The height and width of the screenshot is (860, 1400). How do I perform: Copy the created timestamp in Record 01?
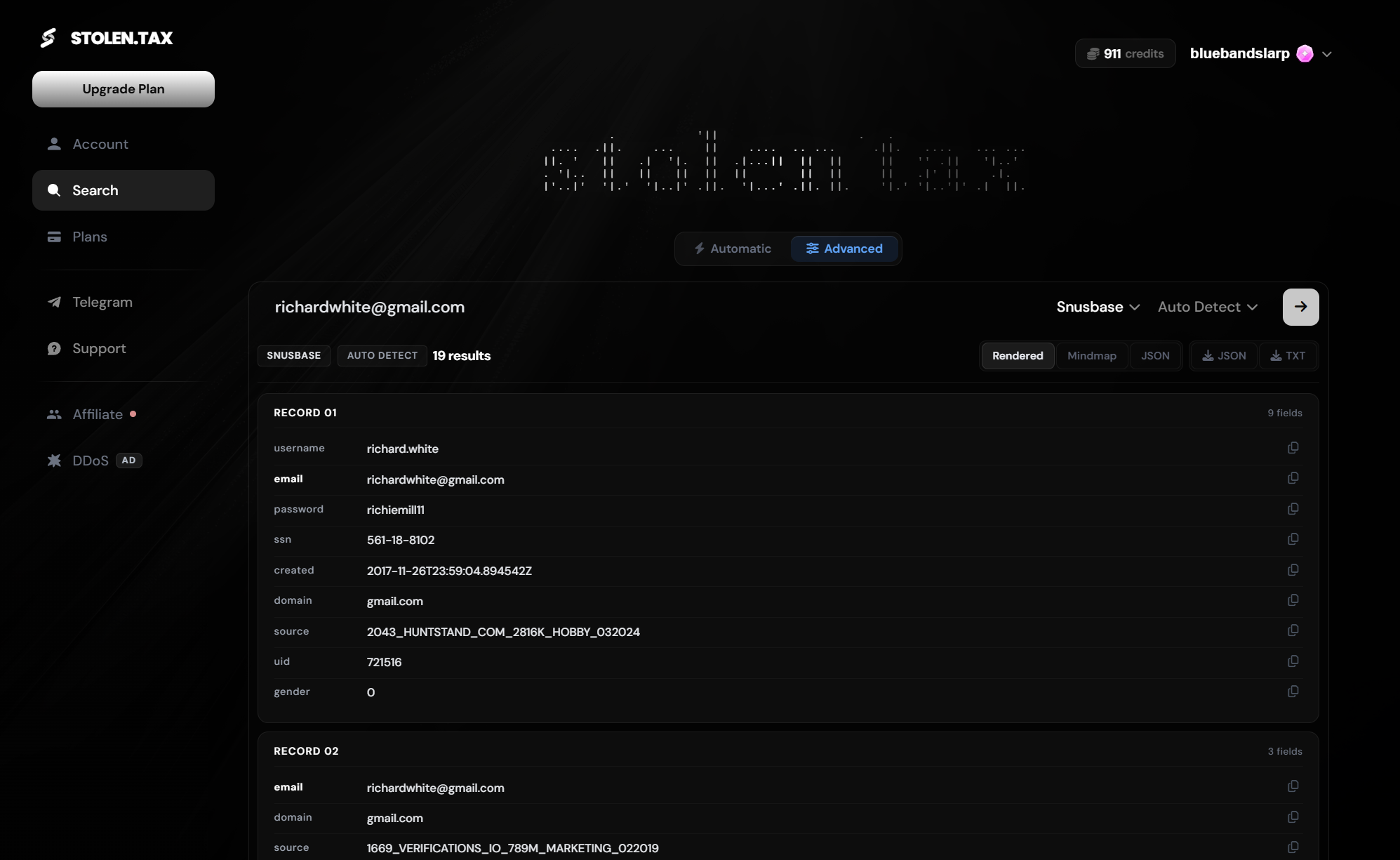click(1293, 570)
